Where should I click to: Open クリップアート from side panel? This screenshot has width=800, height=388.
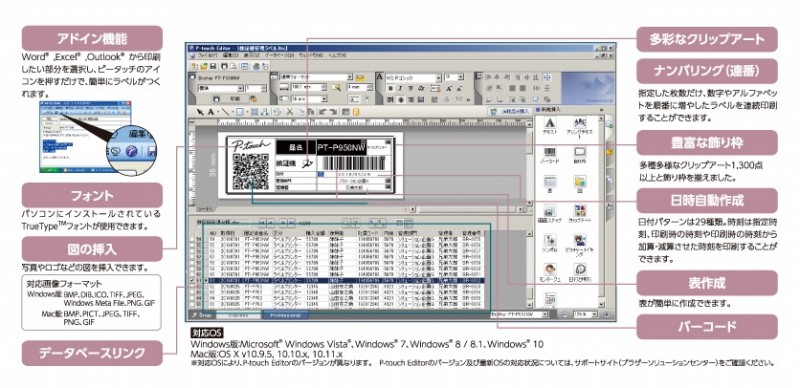point(580,213)
